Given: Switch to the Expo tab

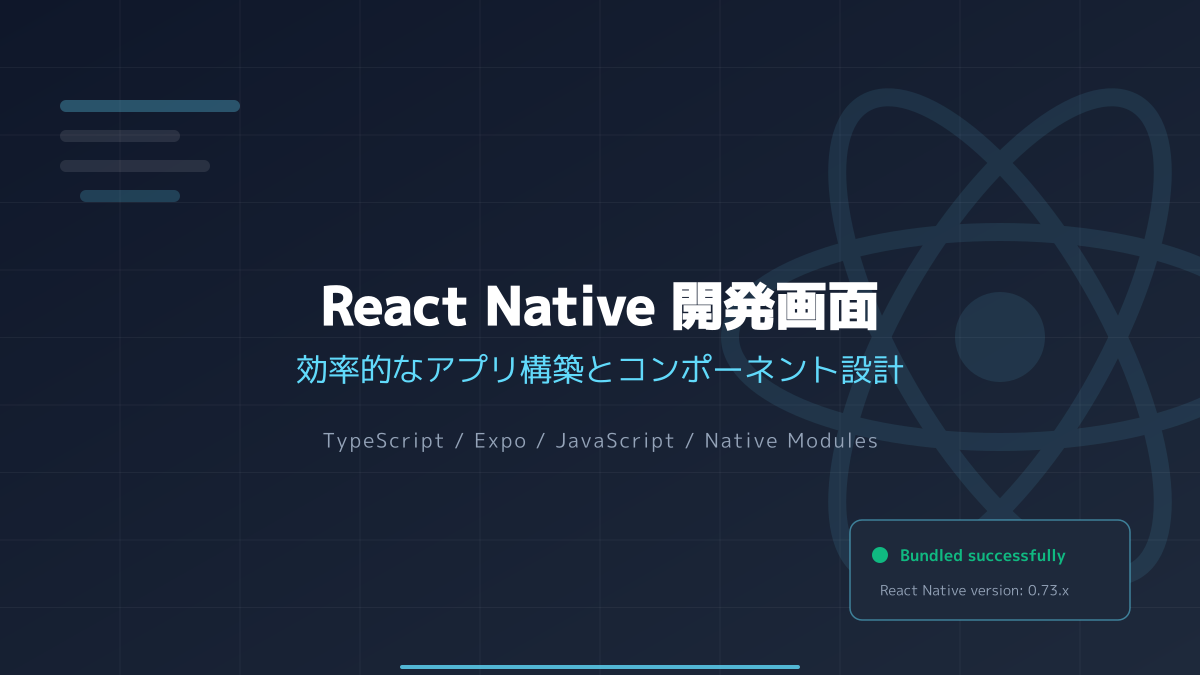Looking at the screenshot, I should (500, 440).
